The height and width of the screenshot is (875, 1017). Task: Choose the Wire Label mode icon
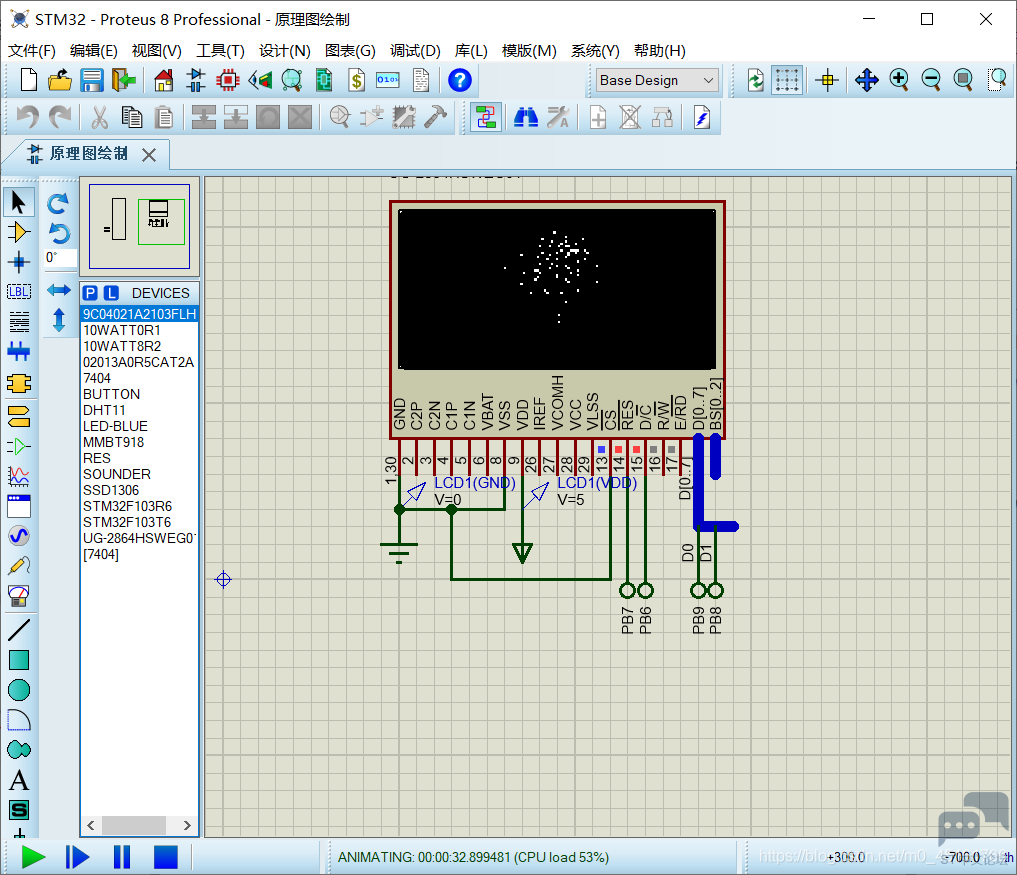[x=18, y=292]
